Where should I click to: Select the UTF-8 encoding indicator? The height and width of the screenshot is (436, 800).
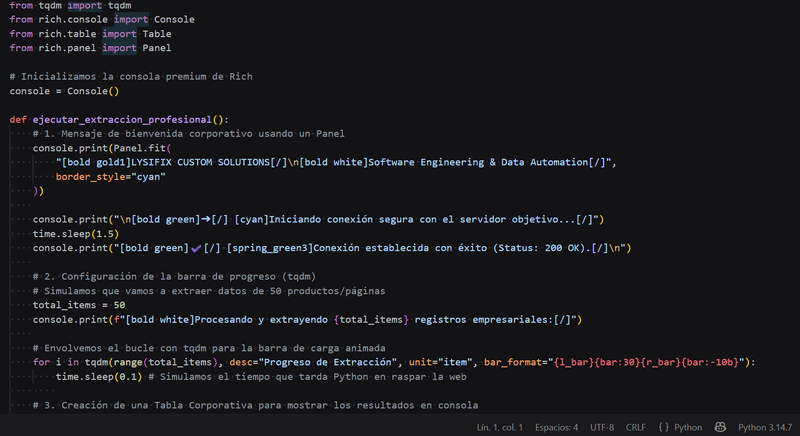pyautogui.click(x=602, y=427)
